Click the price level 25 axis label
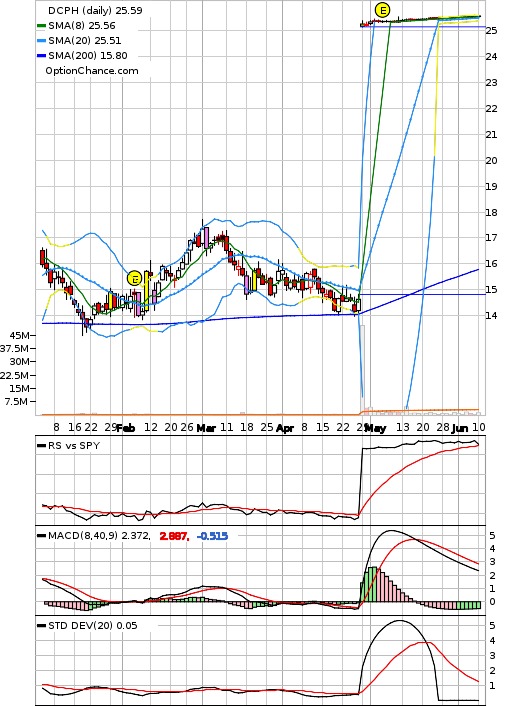Viewport: 526px width, 706px height. (491, 31)
